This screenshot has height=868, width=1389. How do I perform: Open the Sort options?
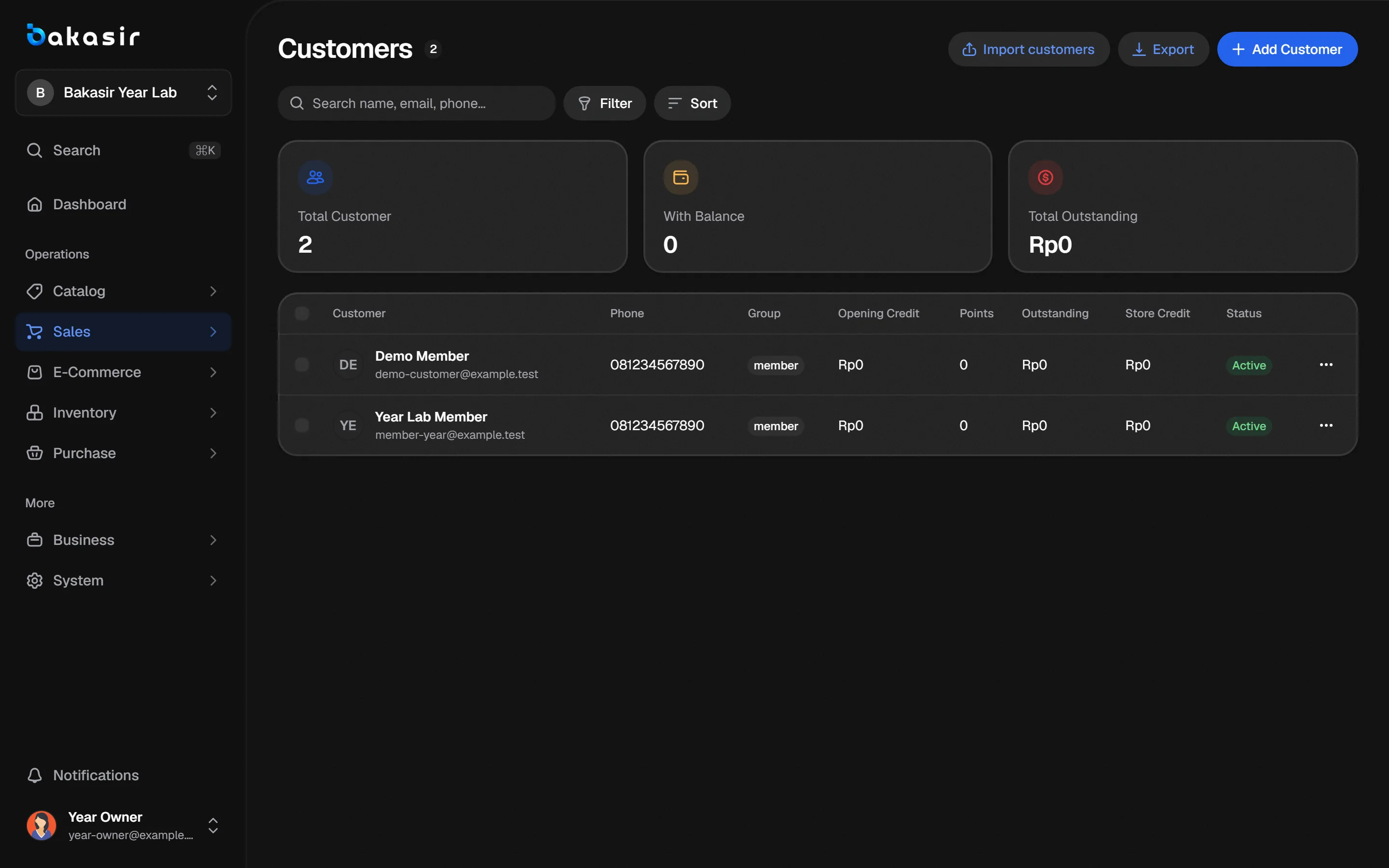coord(692,103)
